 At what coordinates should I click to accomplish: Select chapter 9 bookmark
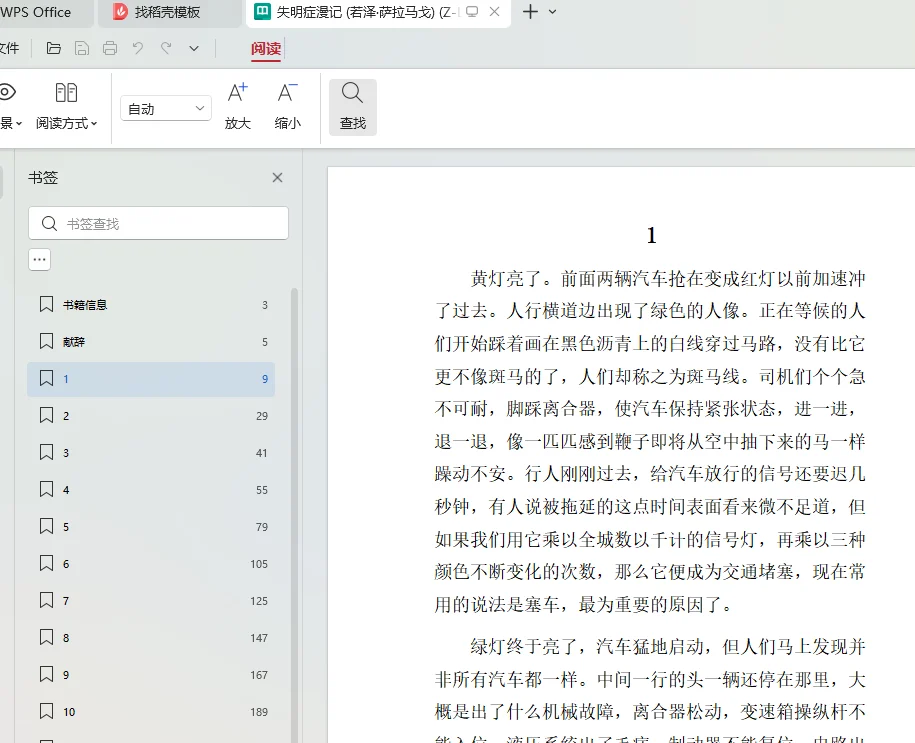coord(151,675)
